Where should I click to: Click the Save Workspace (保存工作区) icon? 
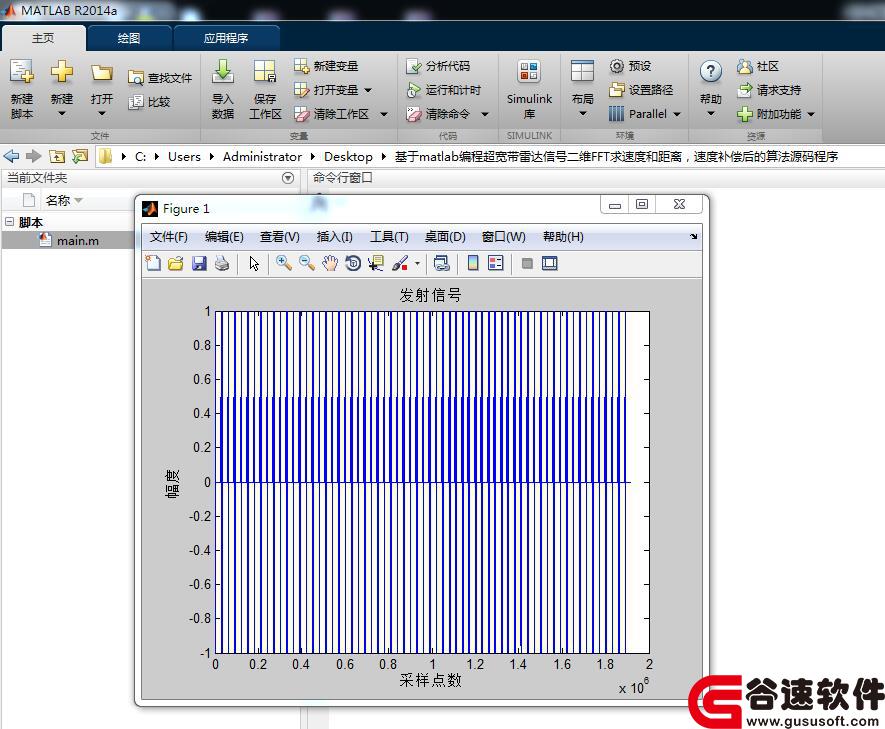pyautogui.click(x=265, y=72)
